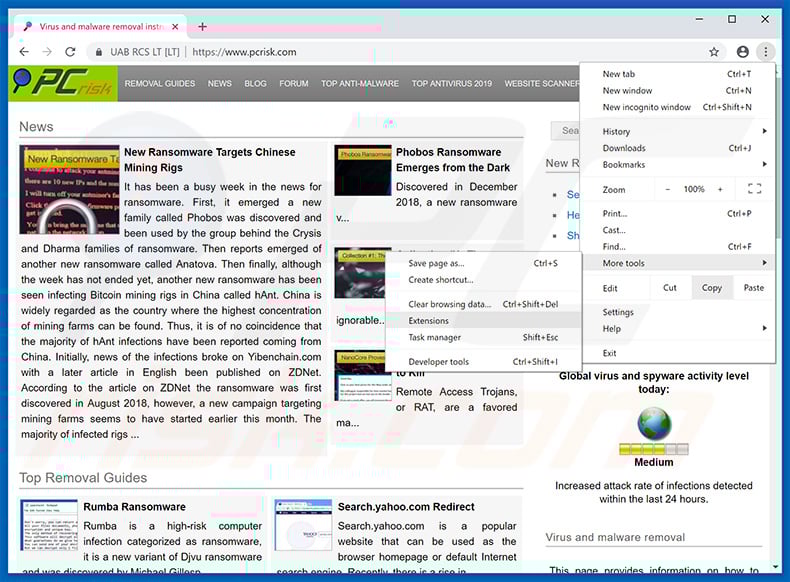Click the globe virus activity icon
The width and height of the screenshot is (790, 582).
coord(654,423)
